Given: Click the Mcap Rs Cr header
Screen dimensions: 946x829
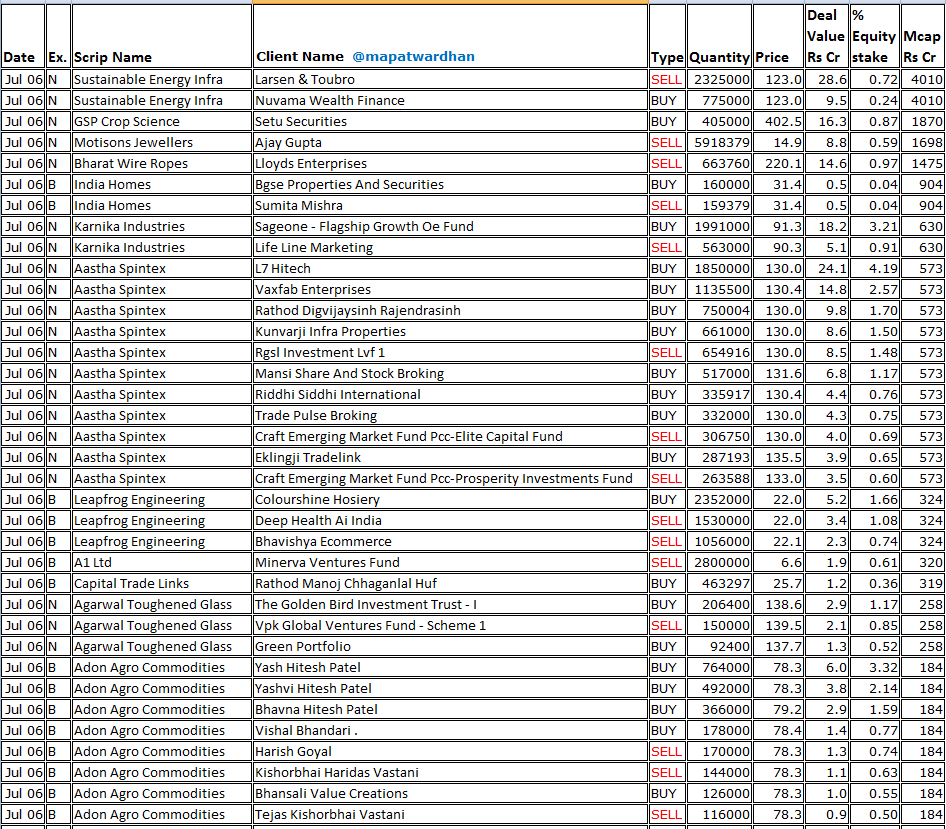Looking at the screenshot, I should click(x=922, y=36).
